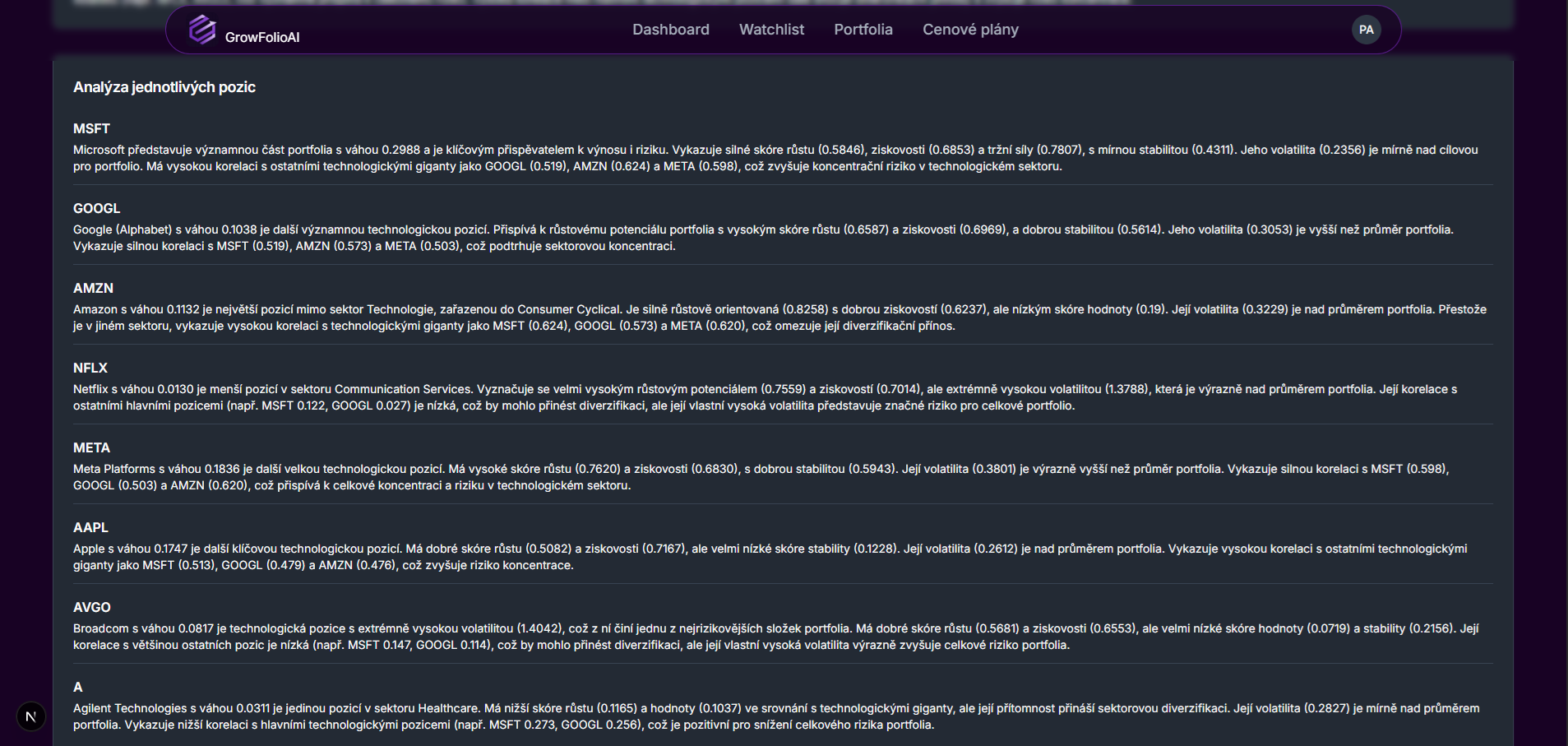Image resolution: width=1568 pixels, height=746 pixels.
Task: Click the Next.js N badge icon
Action: point(31,716)
